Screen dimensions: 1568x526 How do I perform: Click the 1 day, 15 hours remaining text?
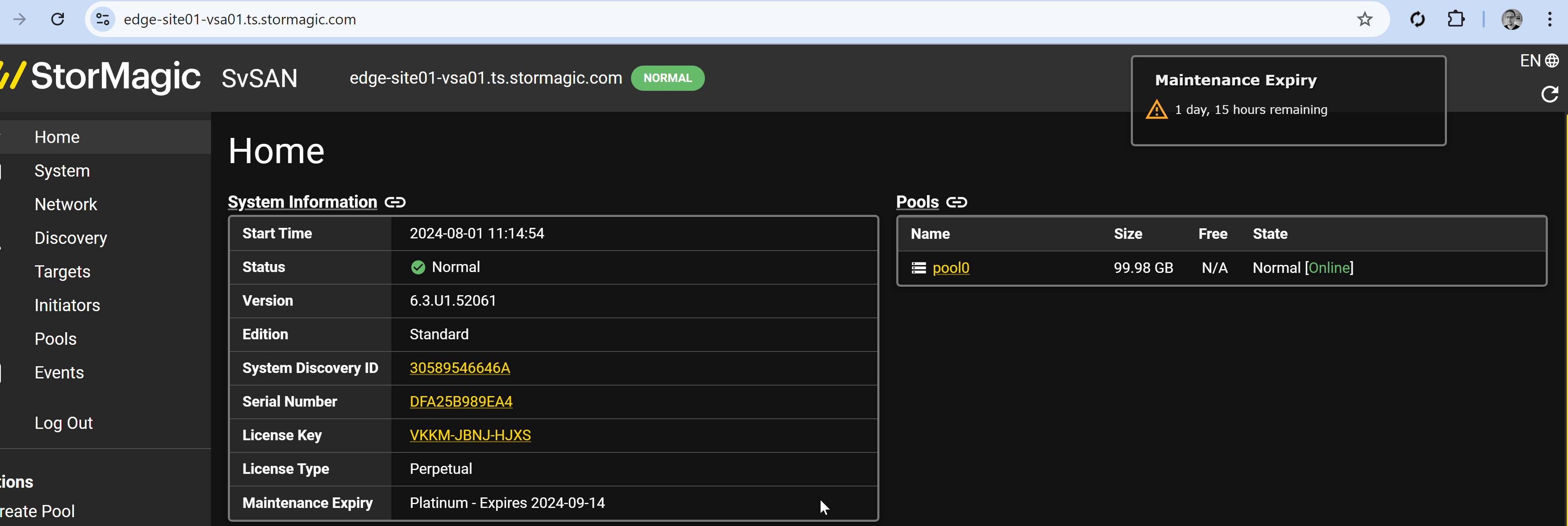pos(1251,110)
